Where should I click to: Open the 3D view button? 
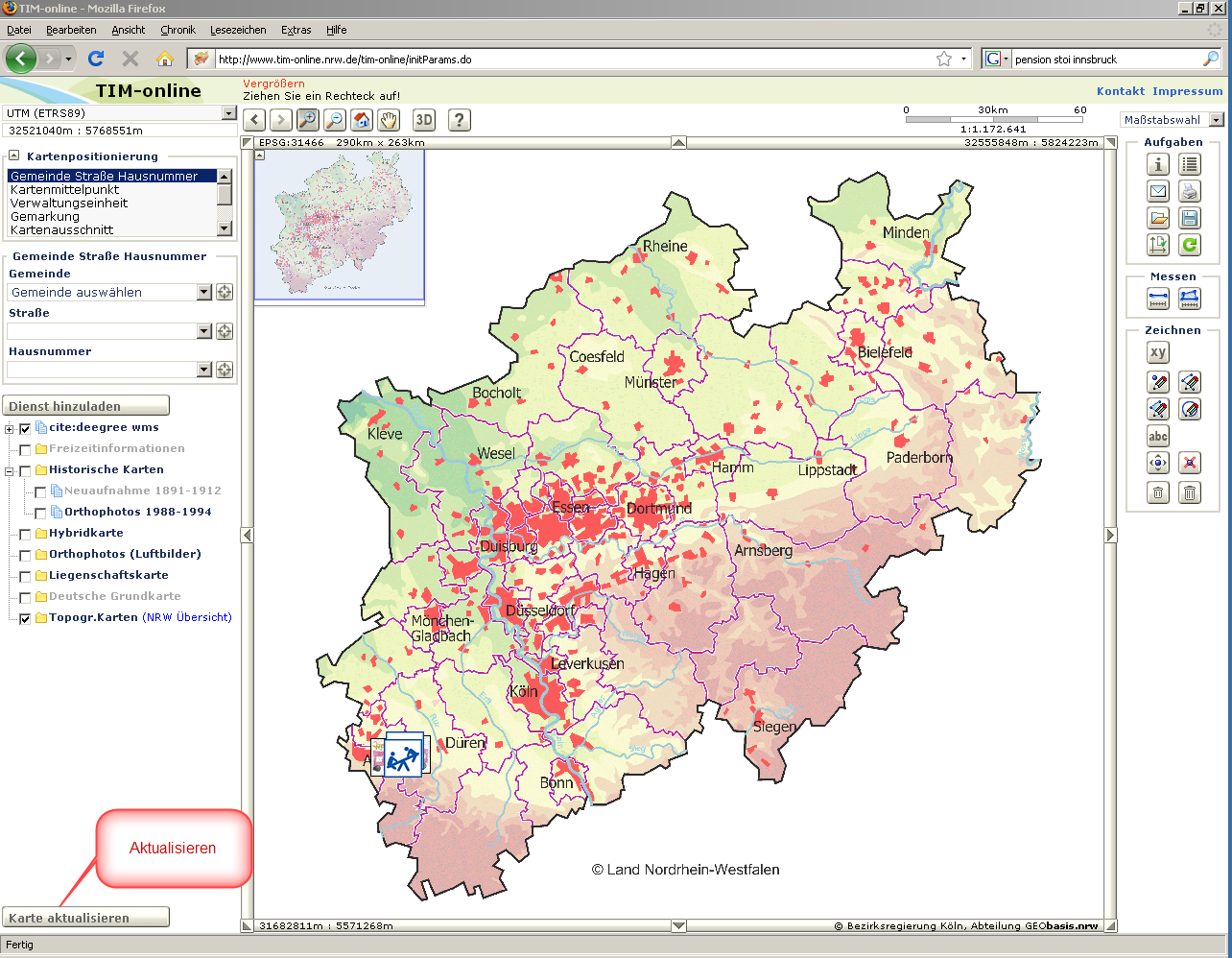(x=424, y=120)
